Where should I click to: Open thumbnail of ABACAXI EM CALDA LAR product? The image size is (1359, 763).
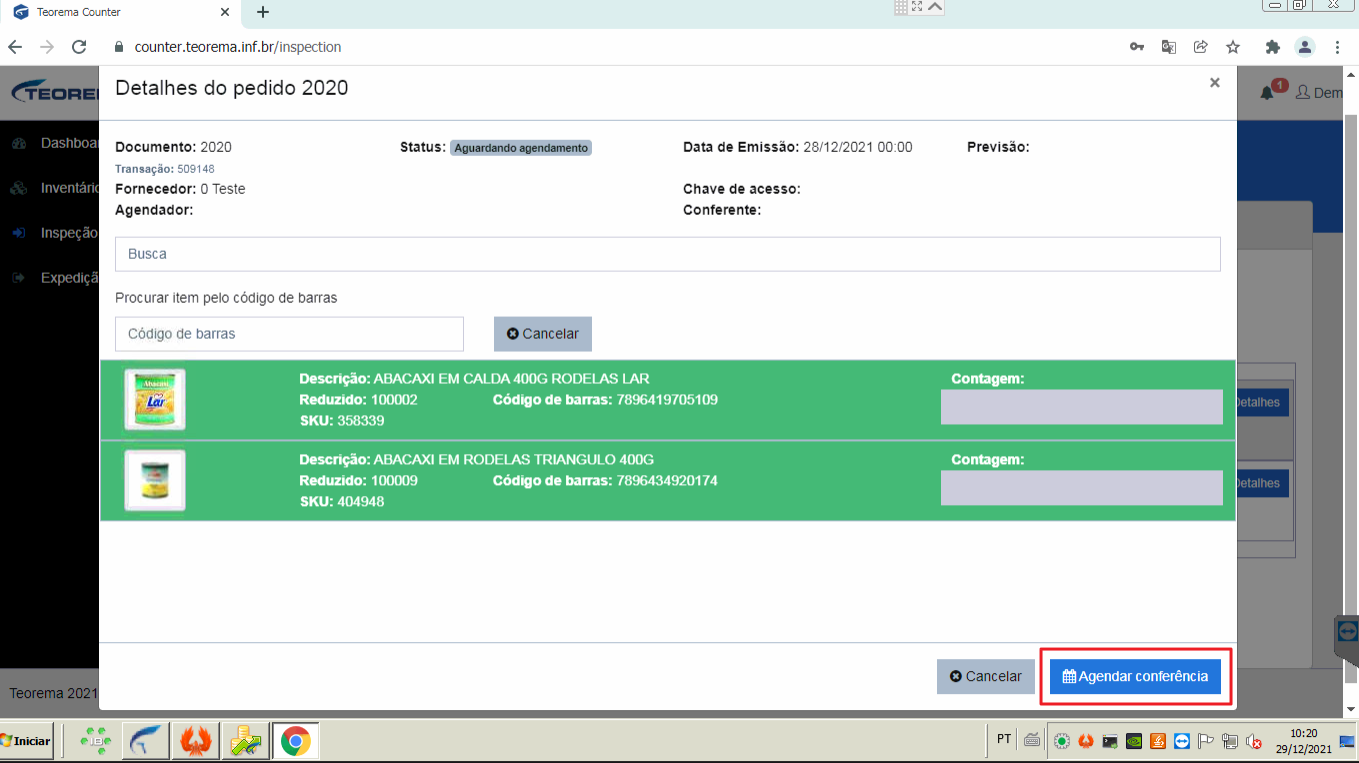pyautogui.click(x=155, y=400)
